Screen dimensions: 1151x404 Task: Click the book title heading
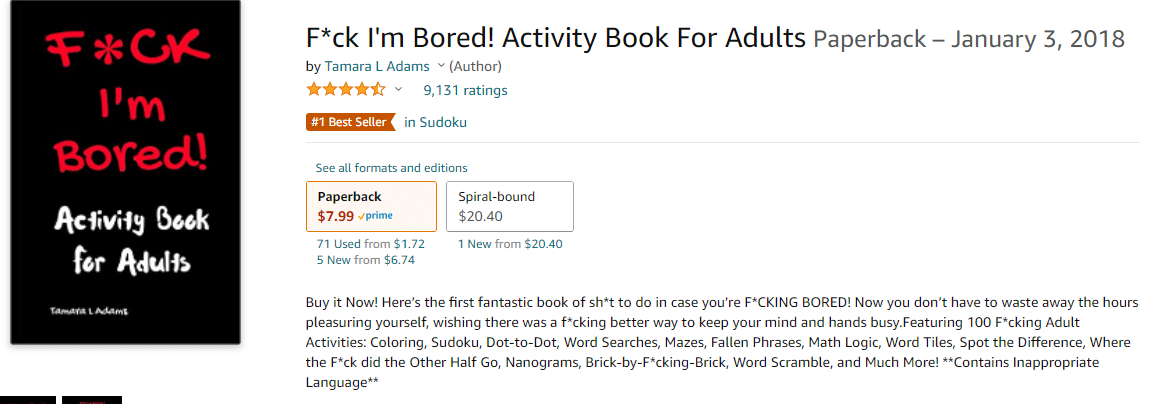pos(556,37)
